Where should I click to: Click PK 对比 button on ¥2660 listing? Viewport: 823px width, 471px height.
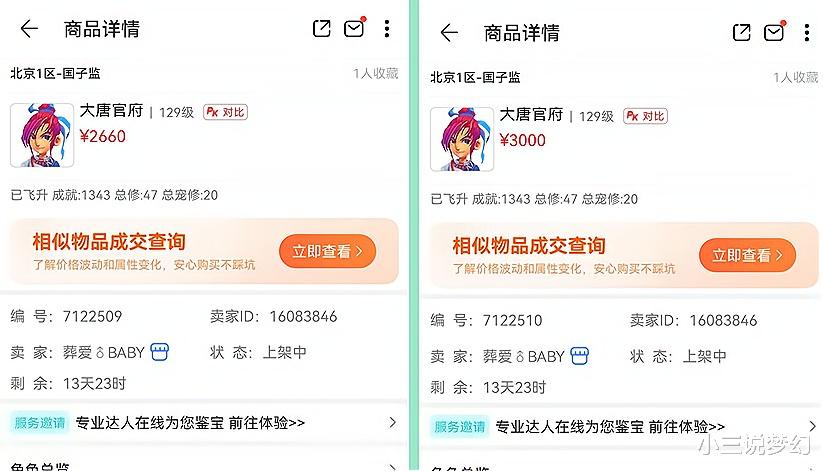(x=226, y=112)
